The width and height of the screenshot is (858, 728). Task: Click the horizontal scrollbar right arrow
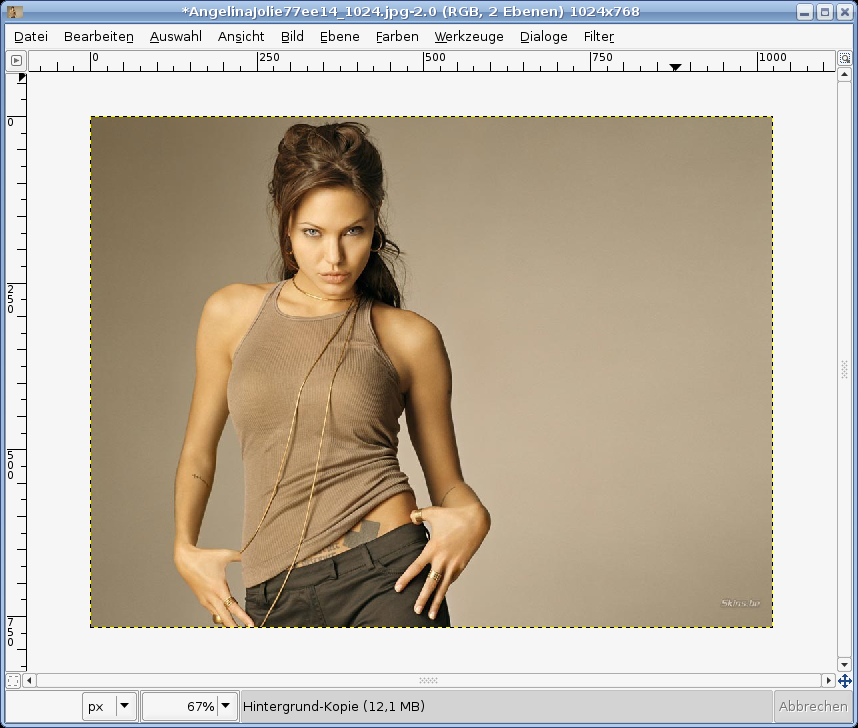click(x=828, y=680)
